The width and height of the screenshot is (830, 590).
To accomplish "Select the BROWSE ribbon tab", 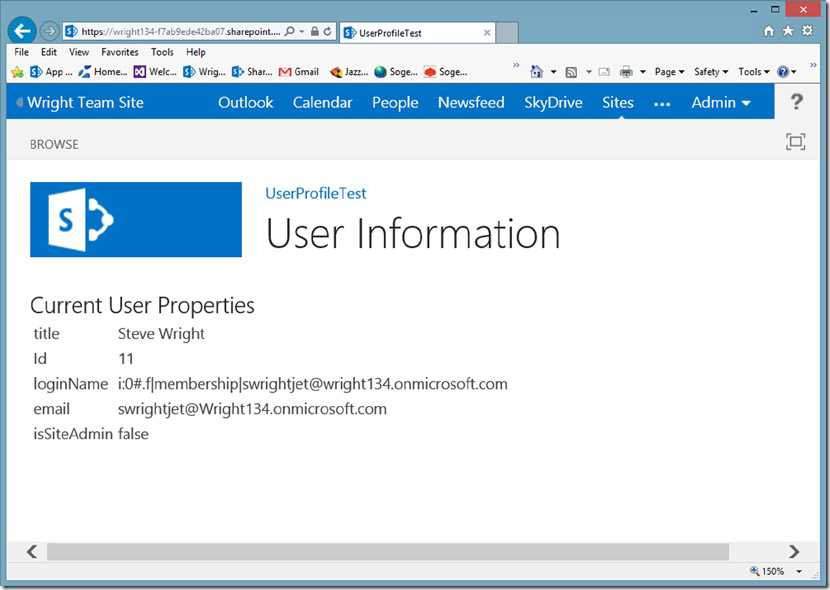I will pyautogui.click(x=54, y=144).
